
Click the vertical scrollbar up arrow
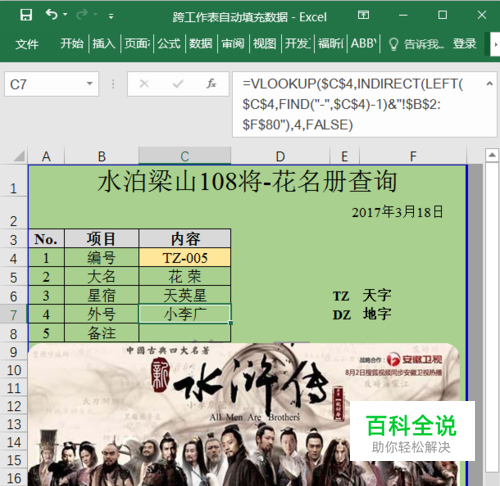[x=492, y=155]
